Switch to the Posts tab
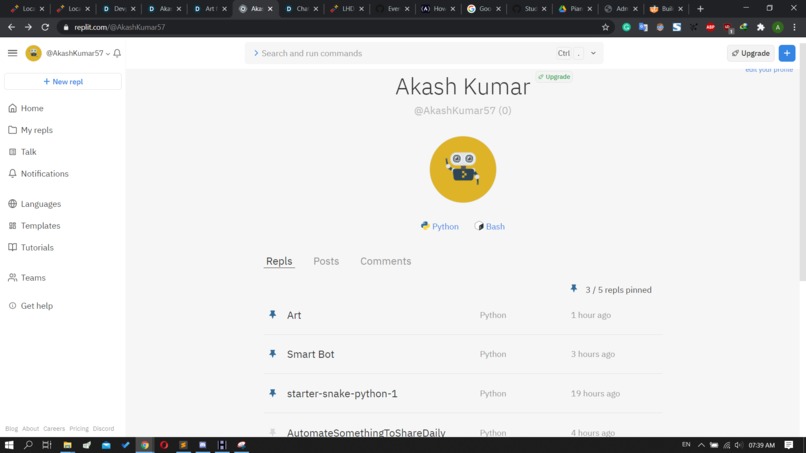The image size is (806, 453). (326, 261)
